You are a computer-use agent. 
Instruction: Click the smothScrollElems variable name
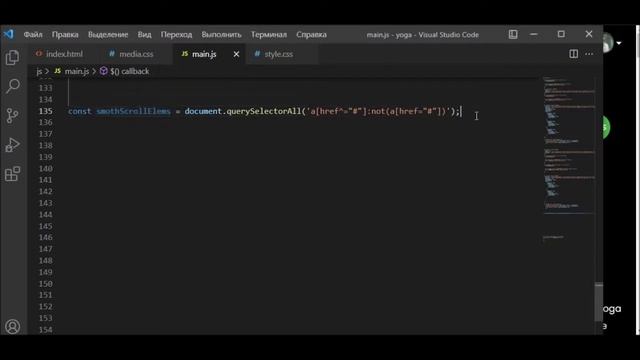point(133,111)
